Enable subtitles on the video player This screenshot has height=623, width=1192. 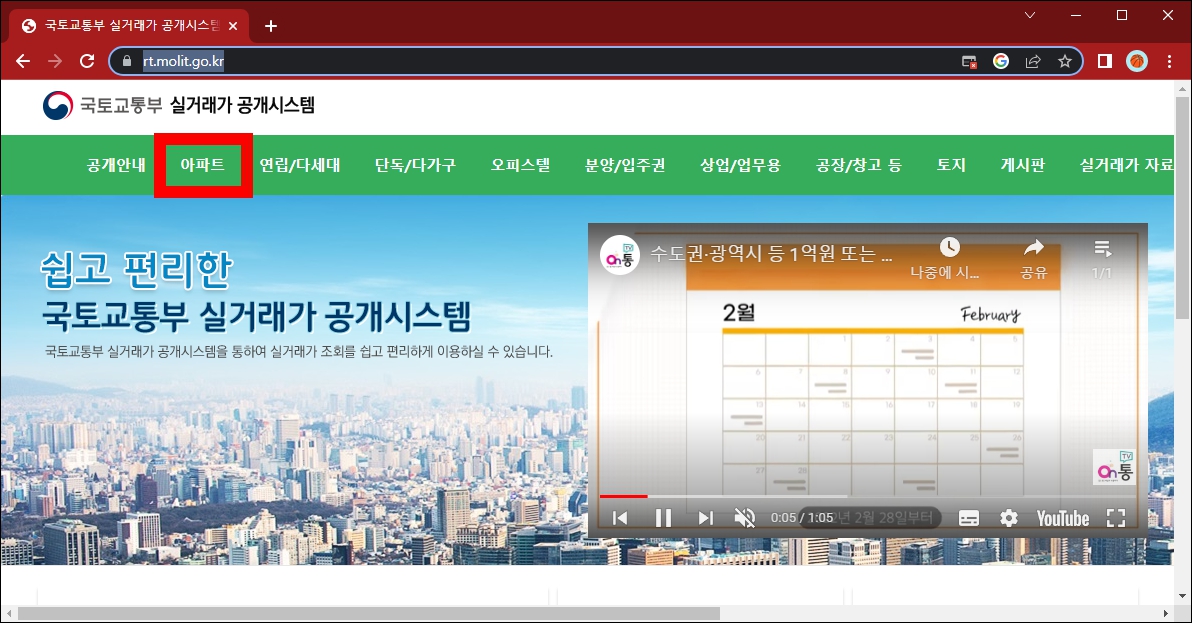(x=968, y=518)
